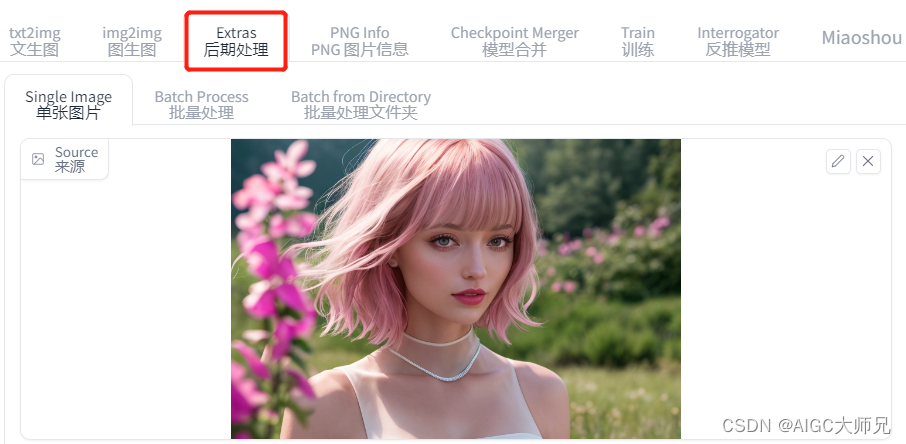906x444 pixels.
Task: Open the Train tab
Action: coord(638,41)
